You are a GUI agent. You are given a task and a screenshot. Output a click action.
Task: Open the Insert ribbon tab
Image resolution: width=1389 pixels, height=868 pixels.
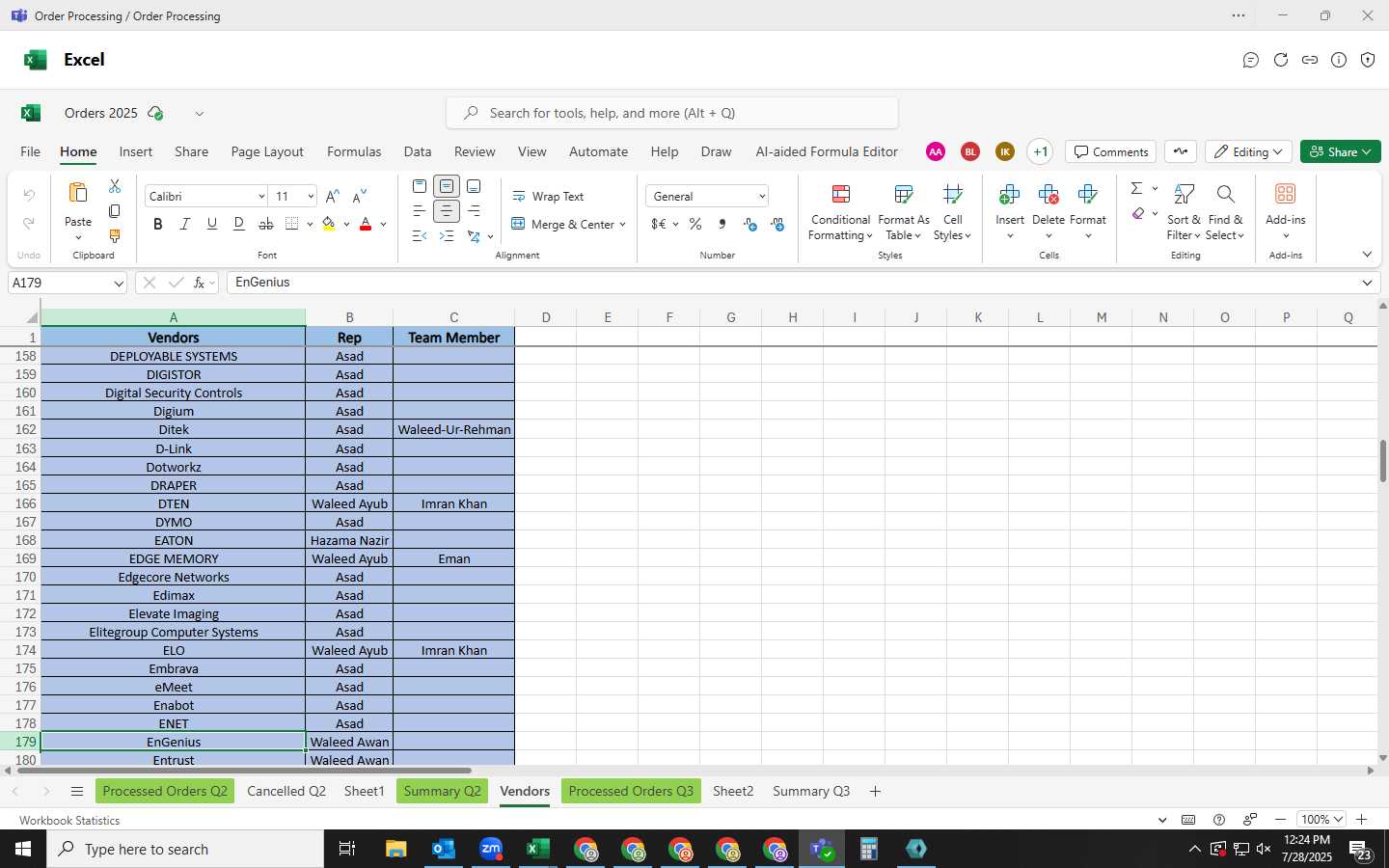pos(136,151)
